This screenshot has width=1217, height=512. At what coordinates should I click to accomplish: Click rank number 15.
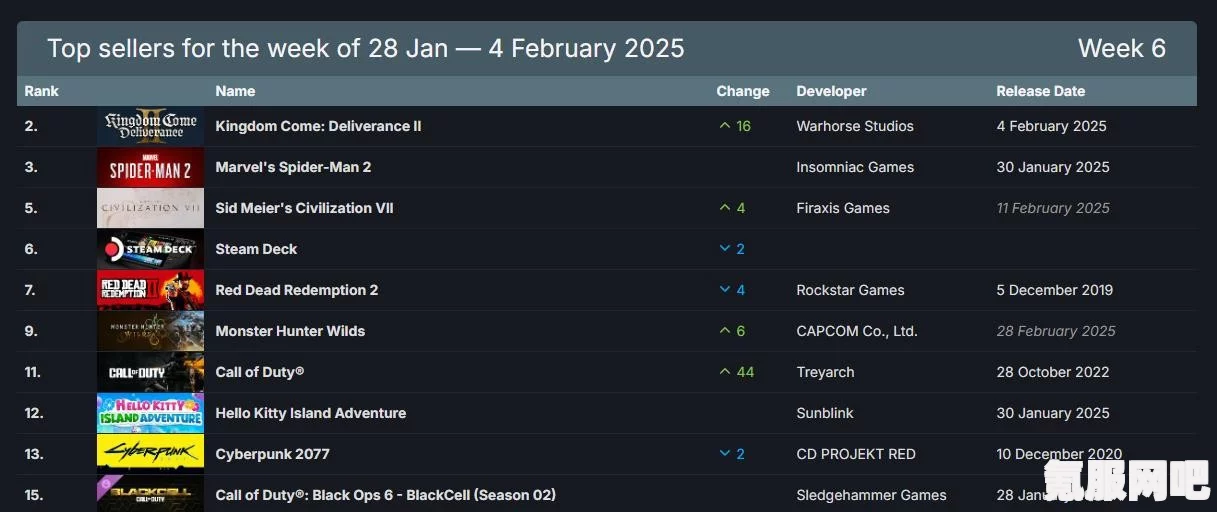click(x=34, y=495)
